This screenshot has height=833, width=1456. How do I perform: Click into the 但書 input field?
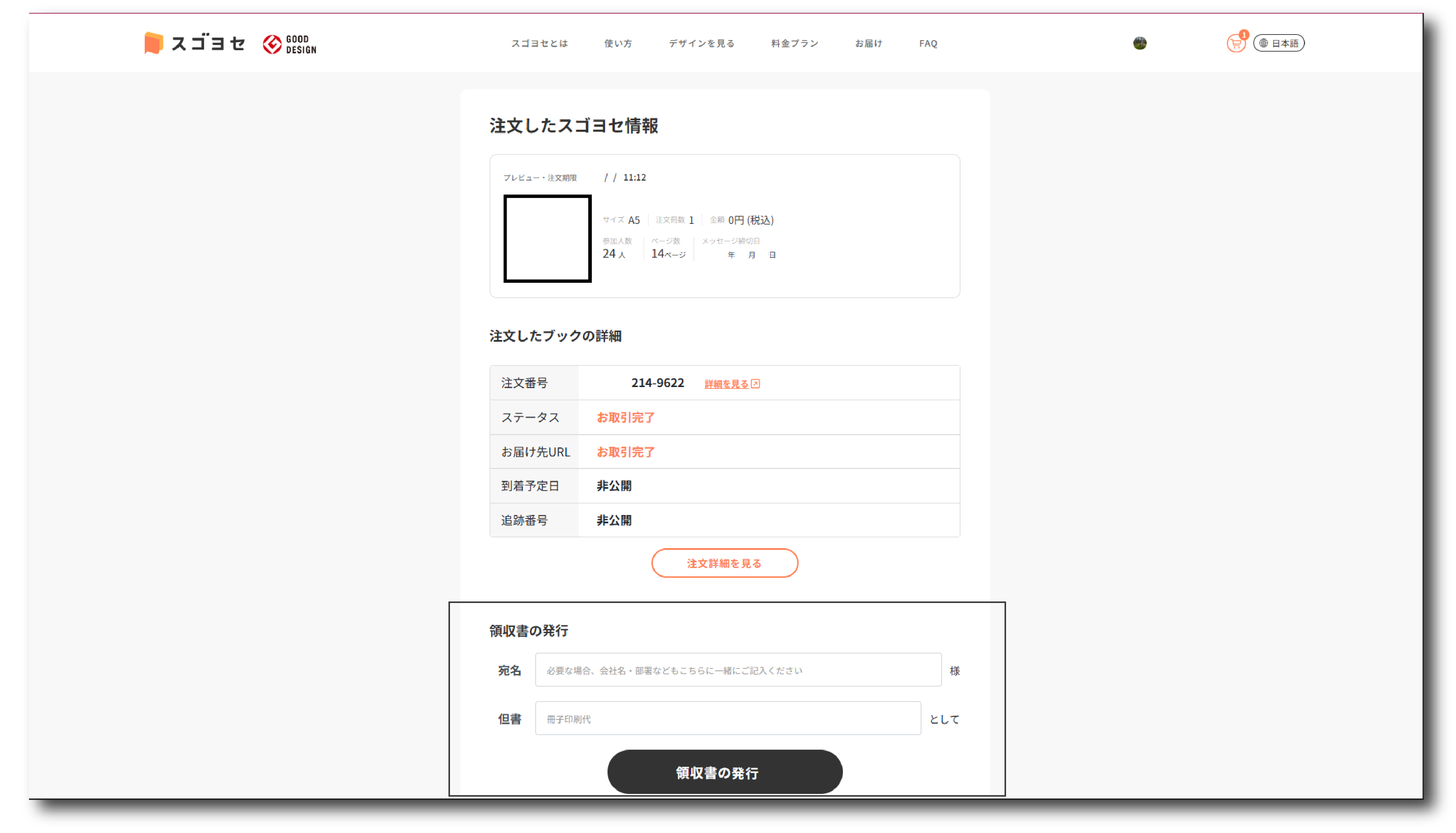[727, 718]
